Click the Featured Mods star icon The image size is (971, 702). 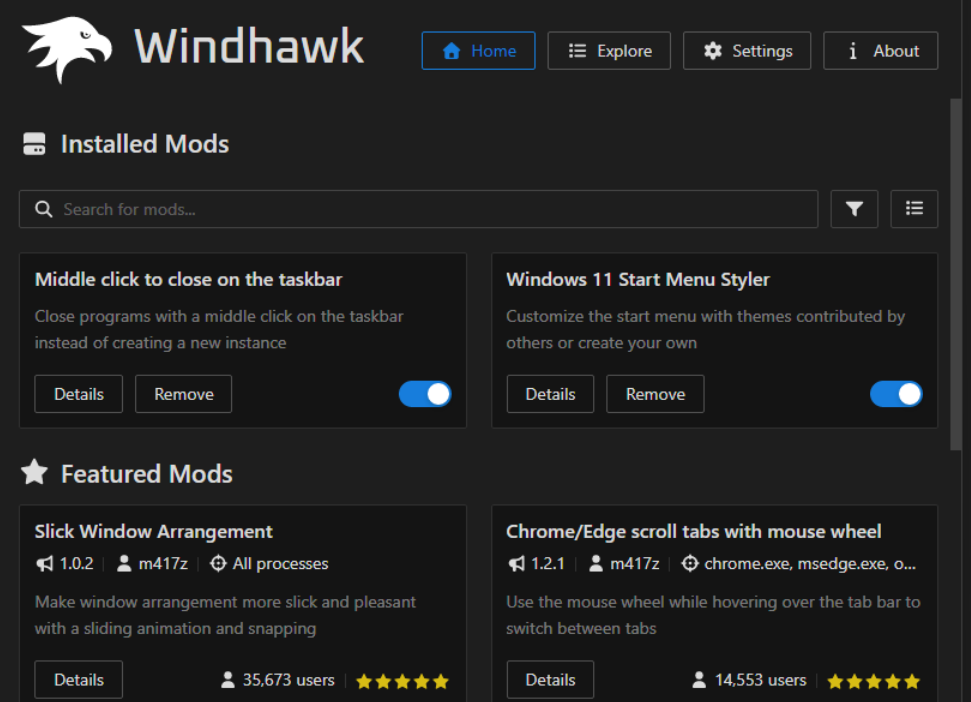click(35, 473)
